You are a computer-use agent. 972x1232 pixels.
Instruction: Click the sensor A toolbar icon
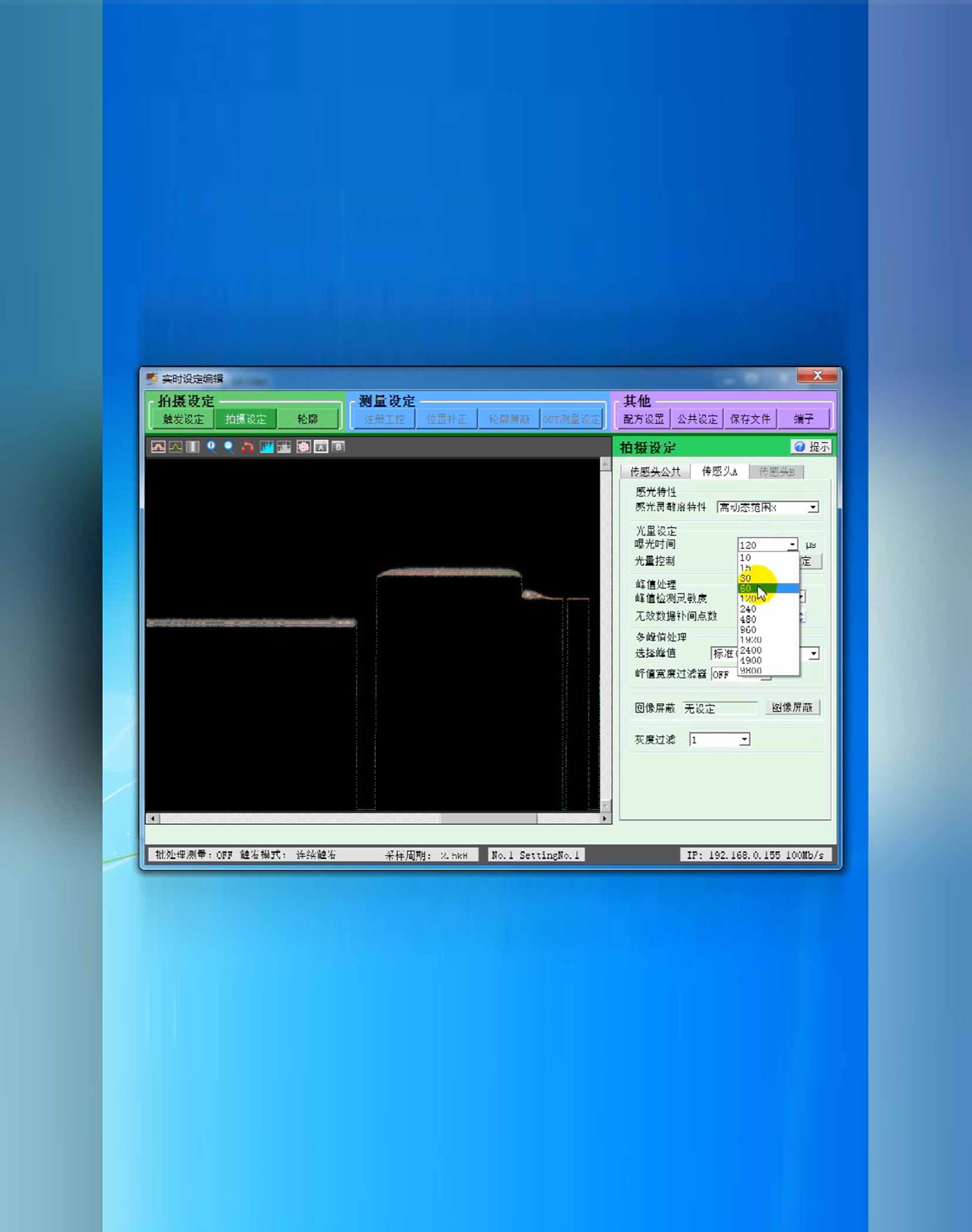click(321, 447)
